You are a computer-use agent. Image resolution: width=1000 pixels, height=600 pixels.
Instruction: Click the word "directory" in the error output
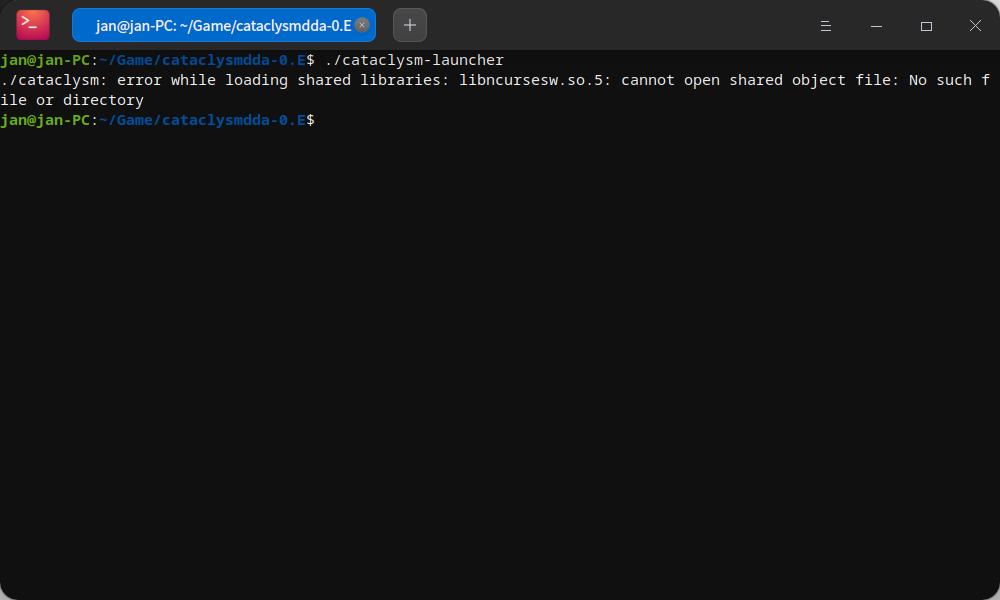(x=103, y=100)
